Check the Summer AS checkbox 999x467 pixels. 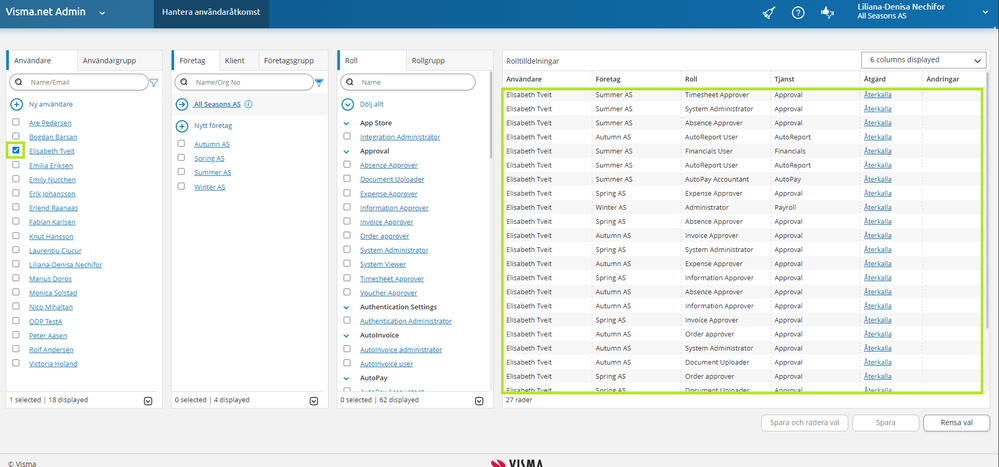coord(182,172)
